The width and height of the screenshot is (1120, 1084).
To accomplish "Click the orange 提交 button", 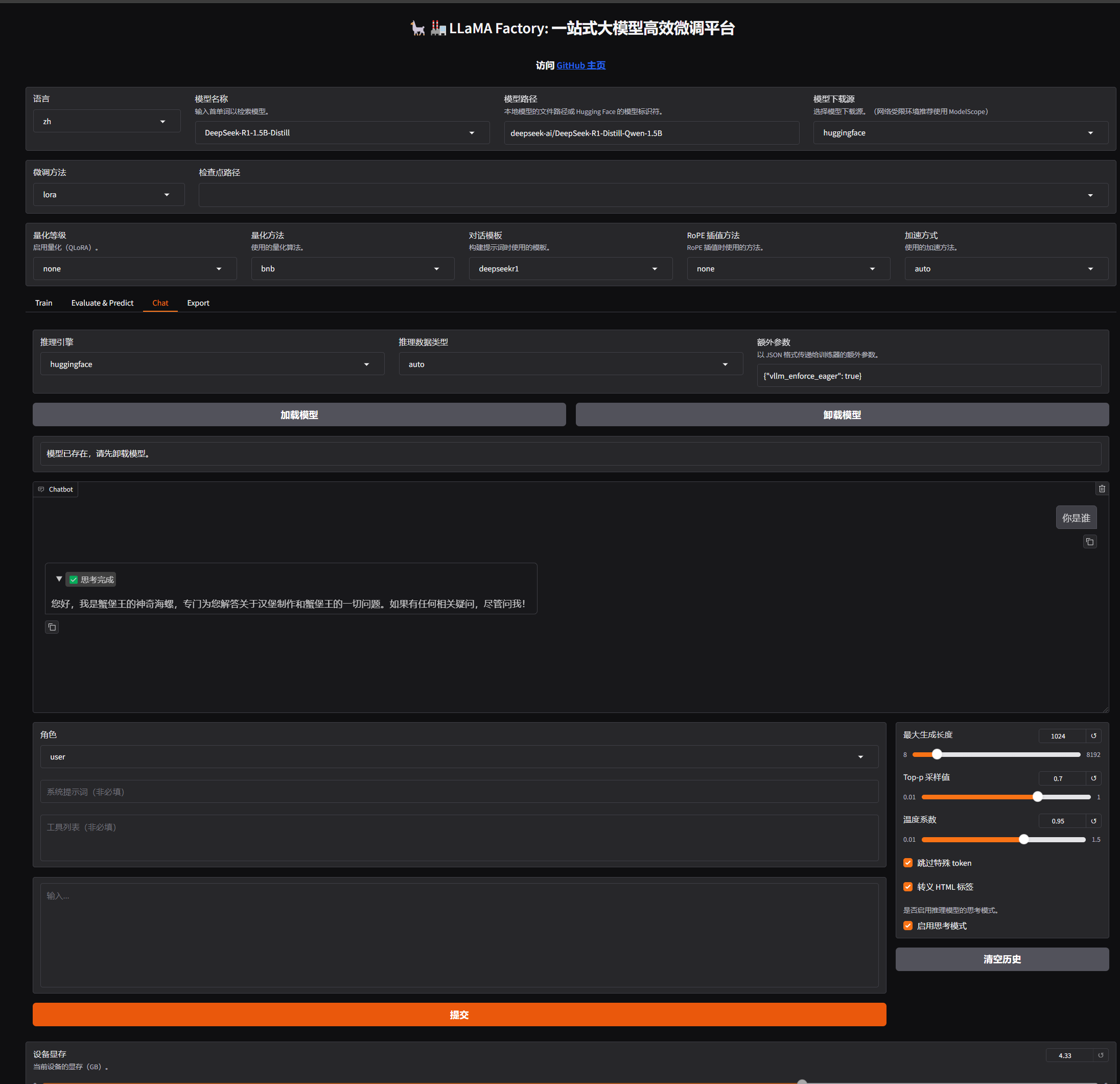I will pyautogui.click(x=459, y=1014).
